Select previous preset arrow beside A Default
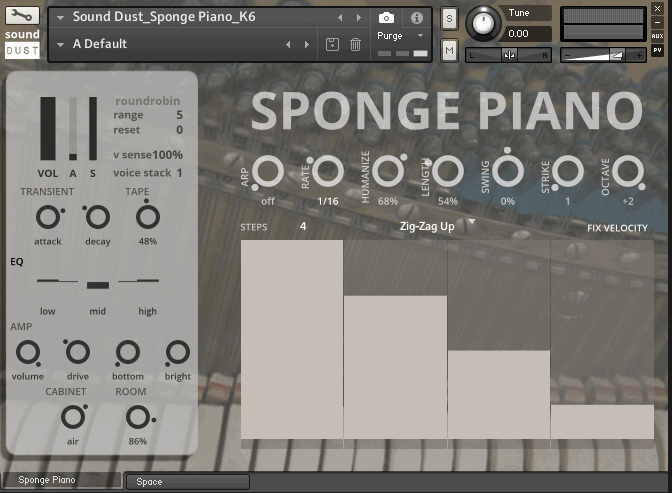 click(288, 44)
